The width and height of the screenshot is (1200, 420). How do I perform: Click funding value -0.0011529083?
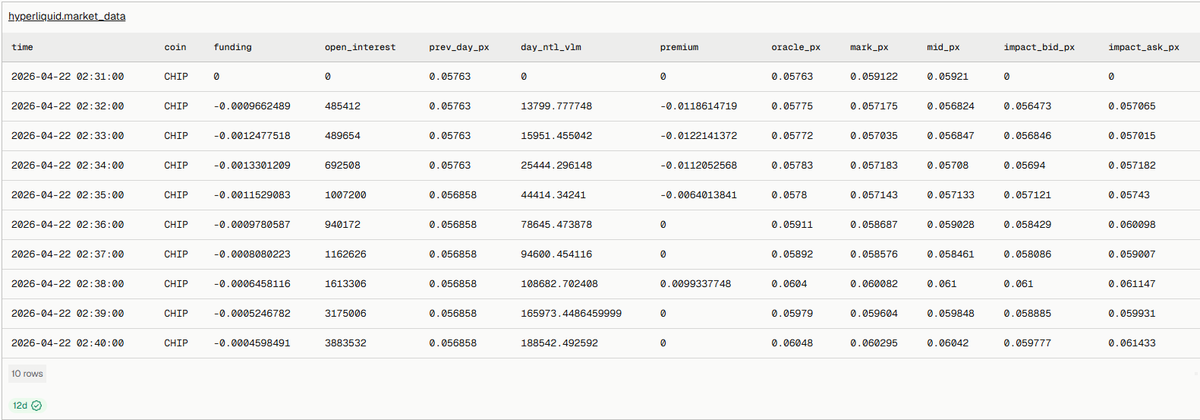252,195
